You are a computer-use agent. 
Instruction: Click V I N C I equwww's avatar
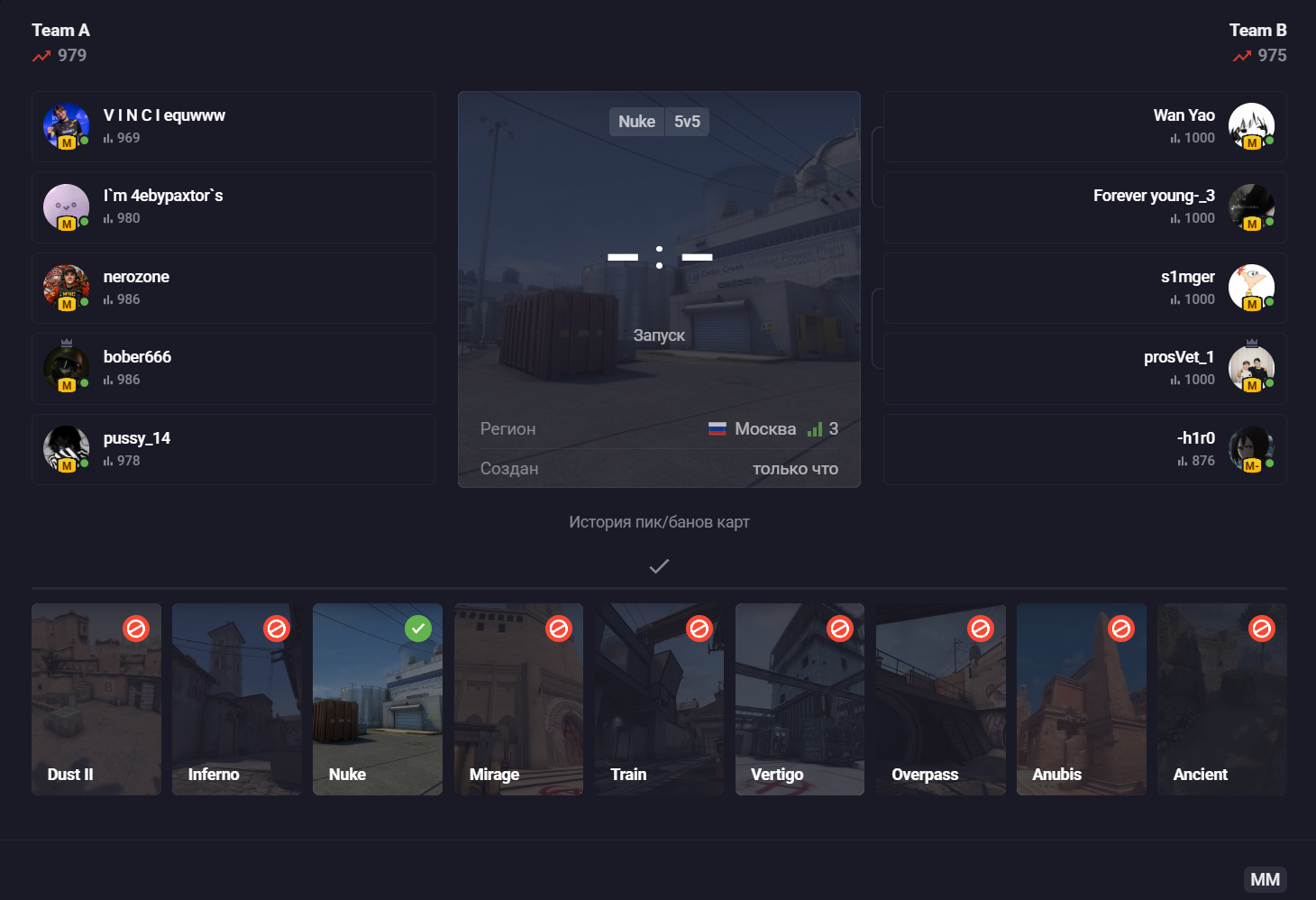pos(66,126)
